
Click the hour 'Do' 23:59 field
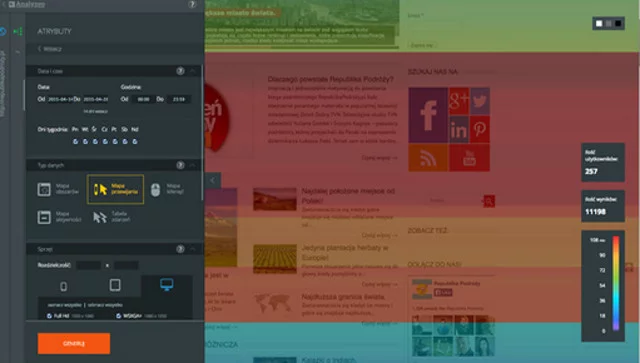(x=179, y=99)
